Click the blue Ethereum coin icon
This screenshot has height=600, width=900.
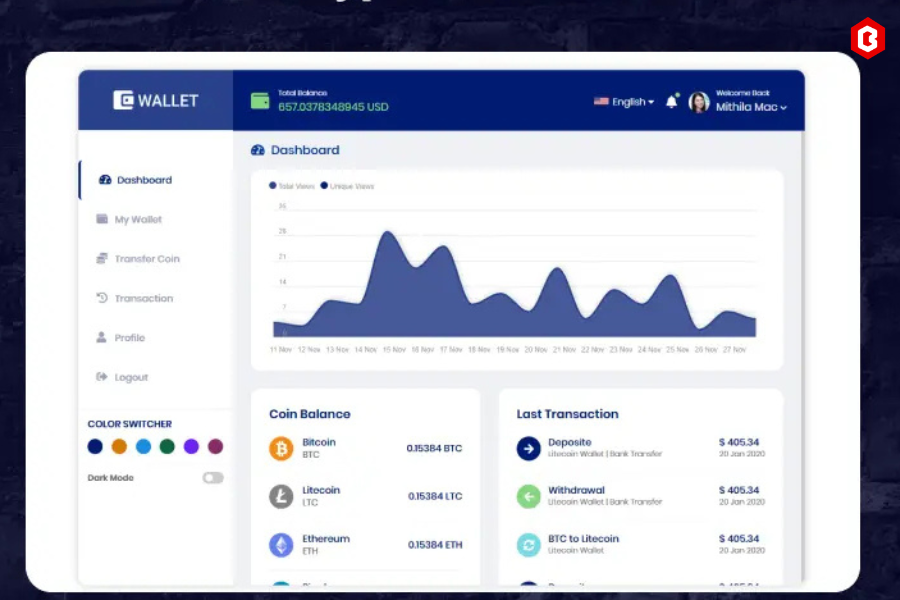coord(281,545)
